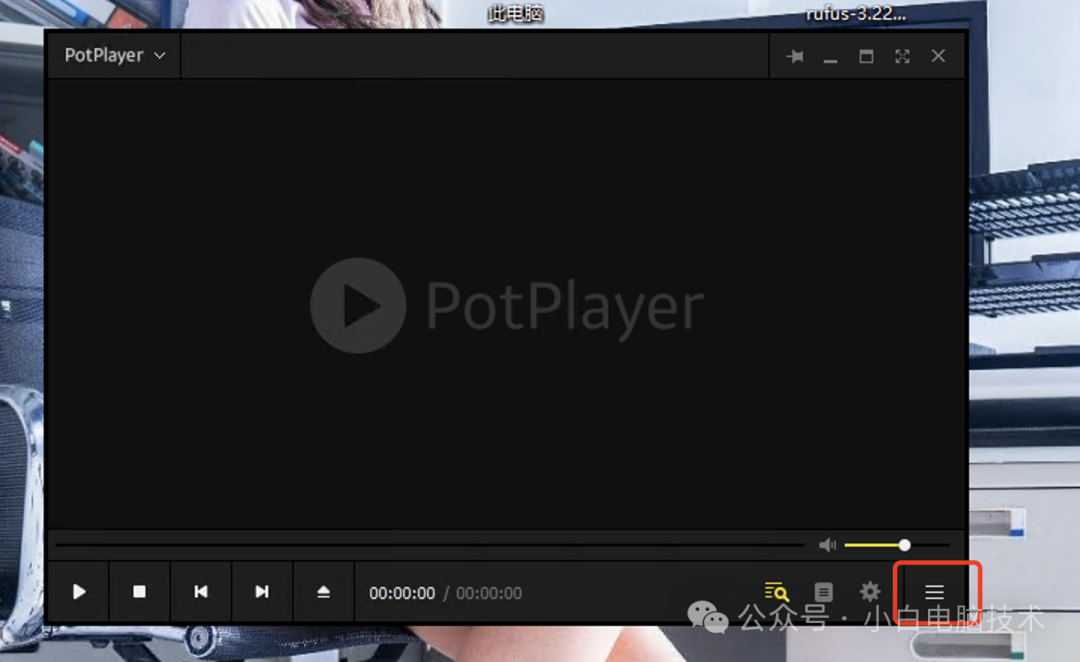Image resolution: width=1080 pixels, height=662 pixels.
Task: Skip to the previous track
Action: coord(200,592)
